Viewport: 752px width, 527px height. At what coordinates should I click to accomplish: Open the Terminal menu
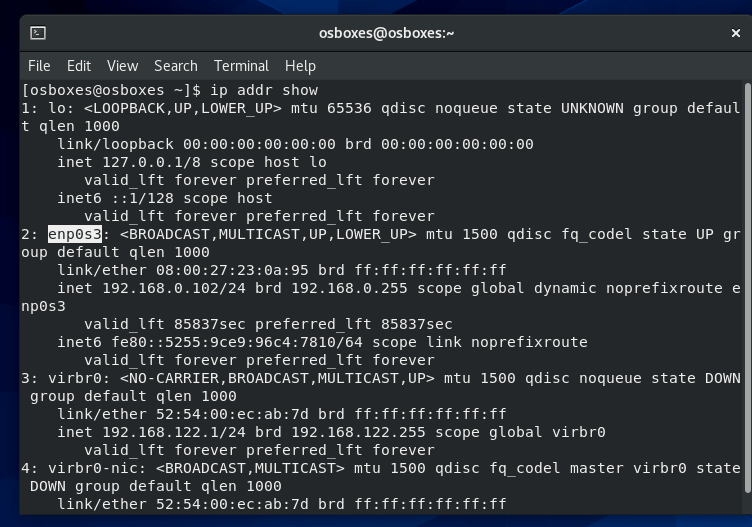[x=241, y=66]
